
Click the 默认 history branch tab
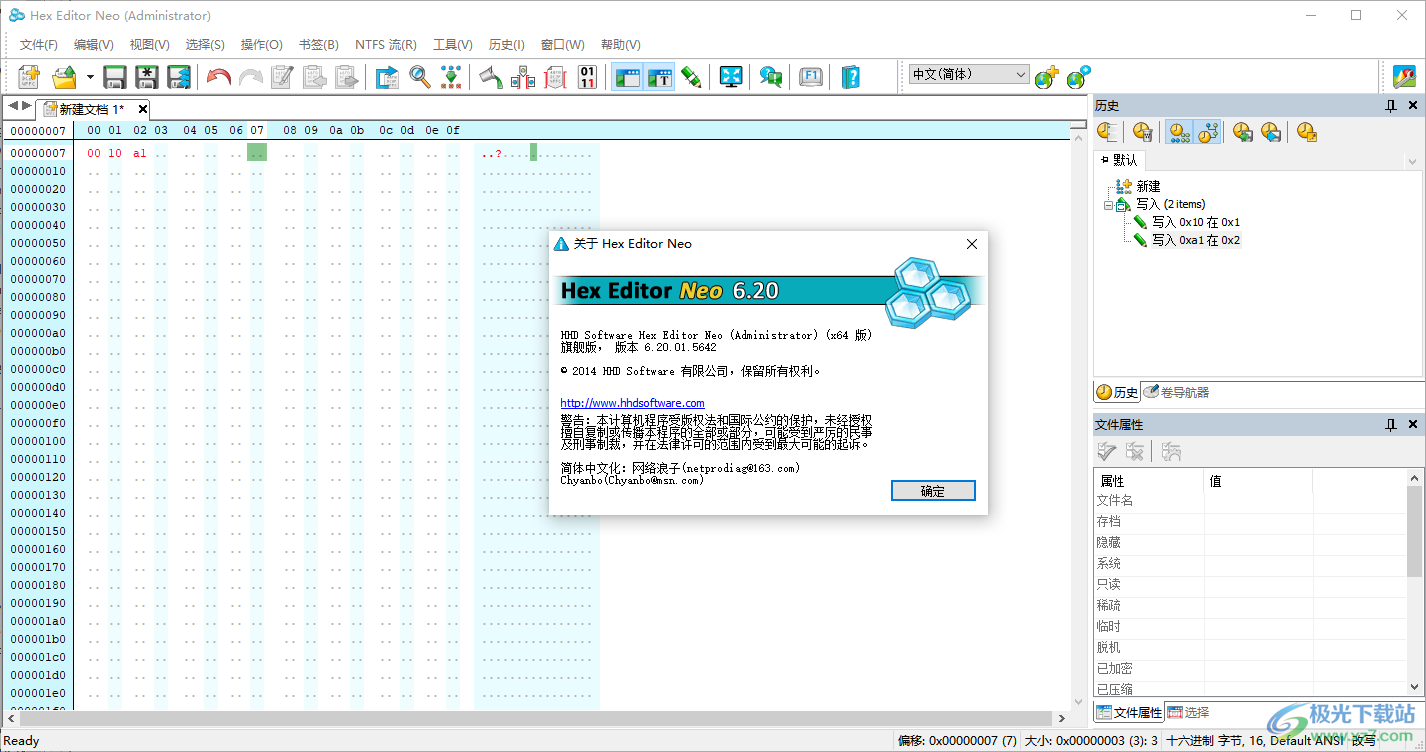1119,160
